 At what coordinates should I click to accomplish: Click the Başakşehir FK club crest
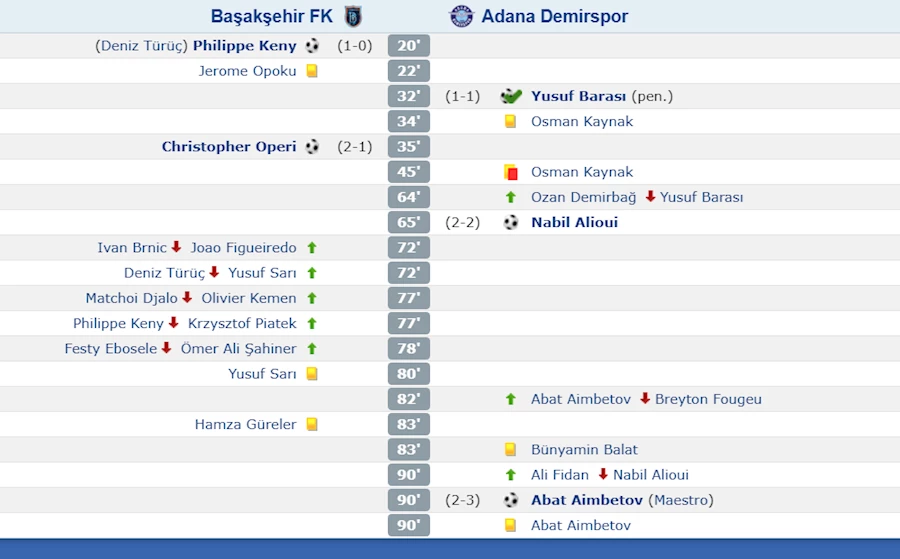(353, 16)
